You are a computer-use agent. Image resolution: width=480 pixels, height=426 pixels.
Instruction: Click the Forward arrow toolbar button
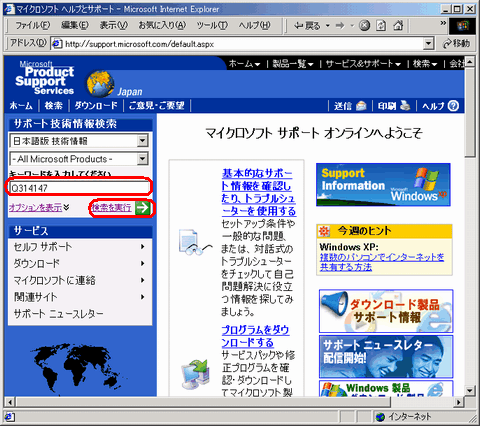point(340,25)
